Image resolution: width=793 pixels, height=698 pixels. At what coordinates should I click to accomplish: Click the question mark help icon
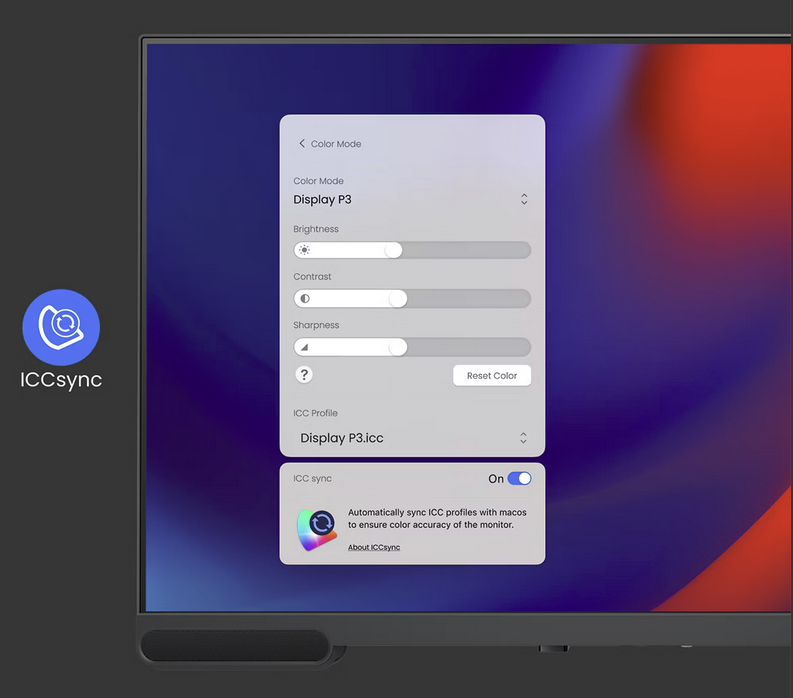pos(305,375)
